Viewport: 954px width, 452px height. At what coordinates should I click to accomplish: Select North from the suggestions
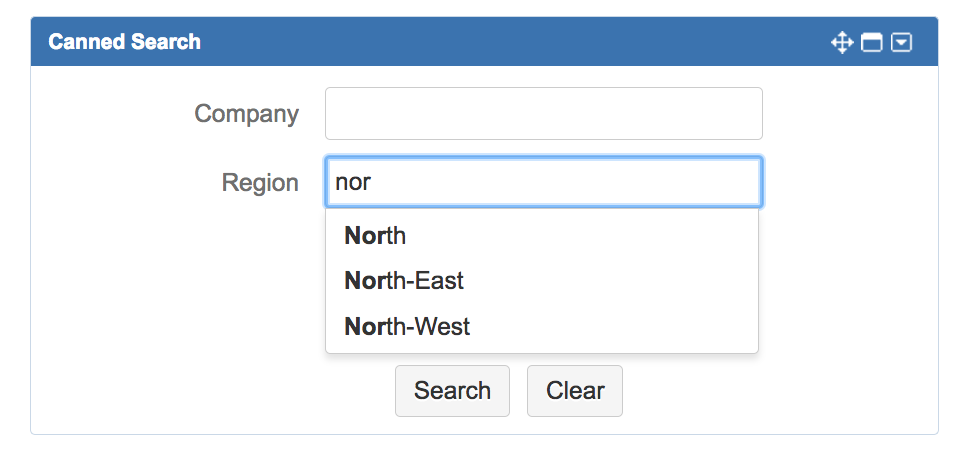click(375, 236)
